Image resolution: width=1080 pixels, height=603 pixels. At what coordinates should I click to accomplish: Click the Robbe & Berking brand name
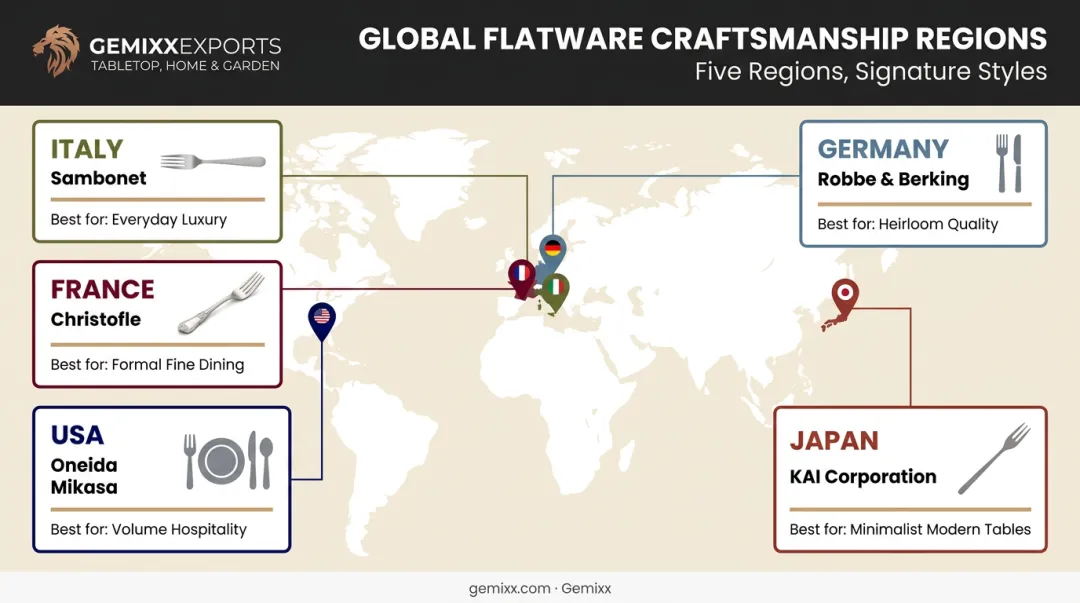893,179
